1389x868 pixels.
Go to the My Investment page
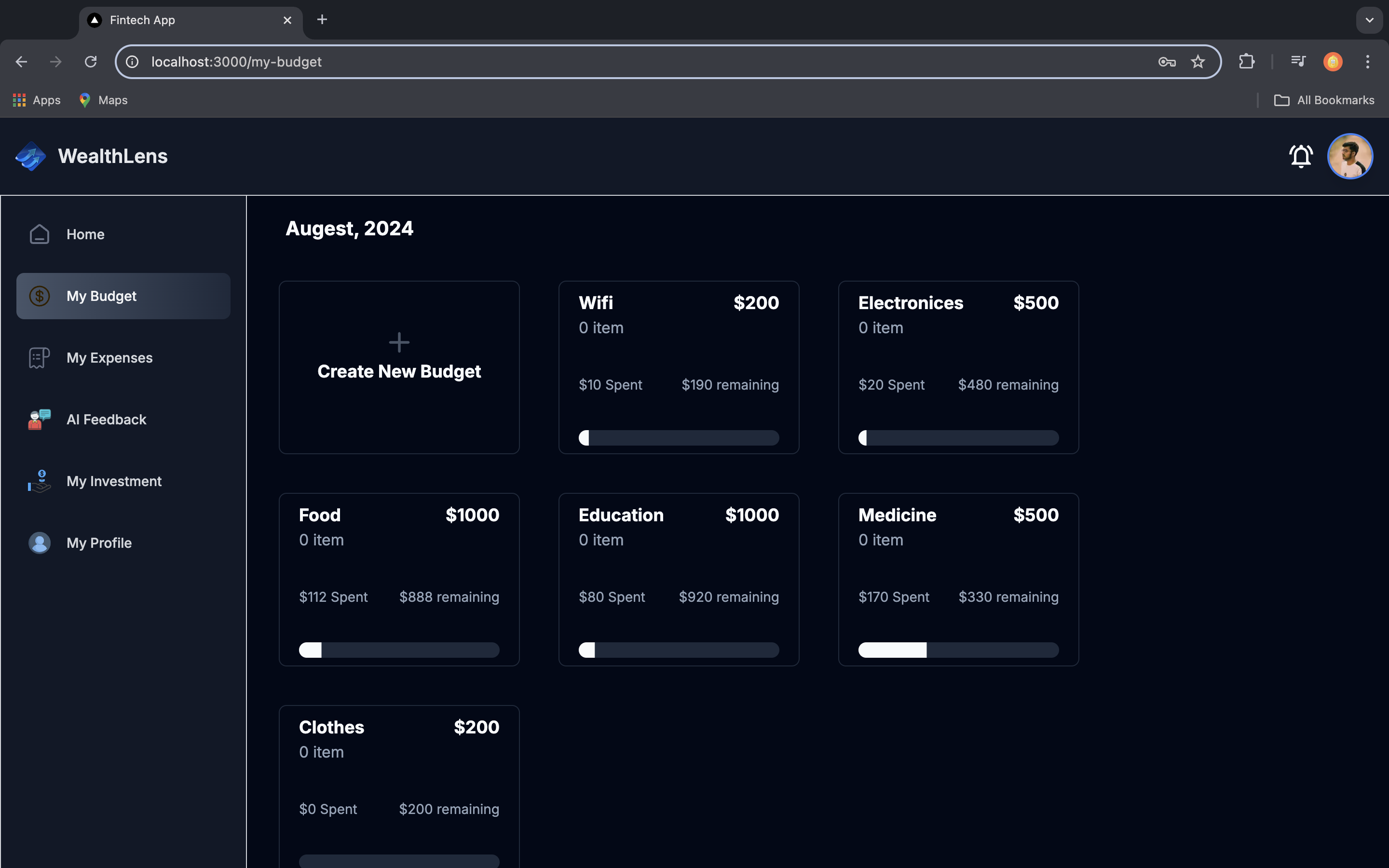(x=114, y=481)
